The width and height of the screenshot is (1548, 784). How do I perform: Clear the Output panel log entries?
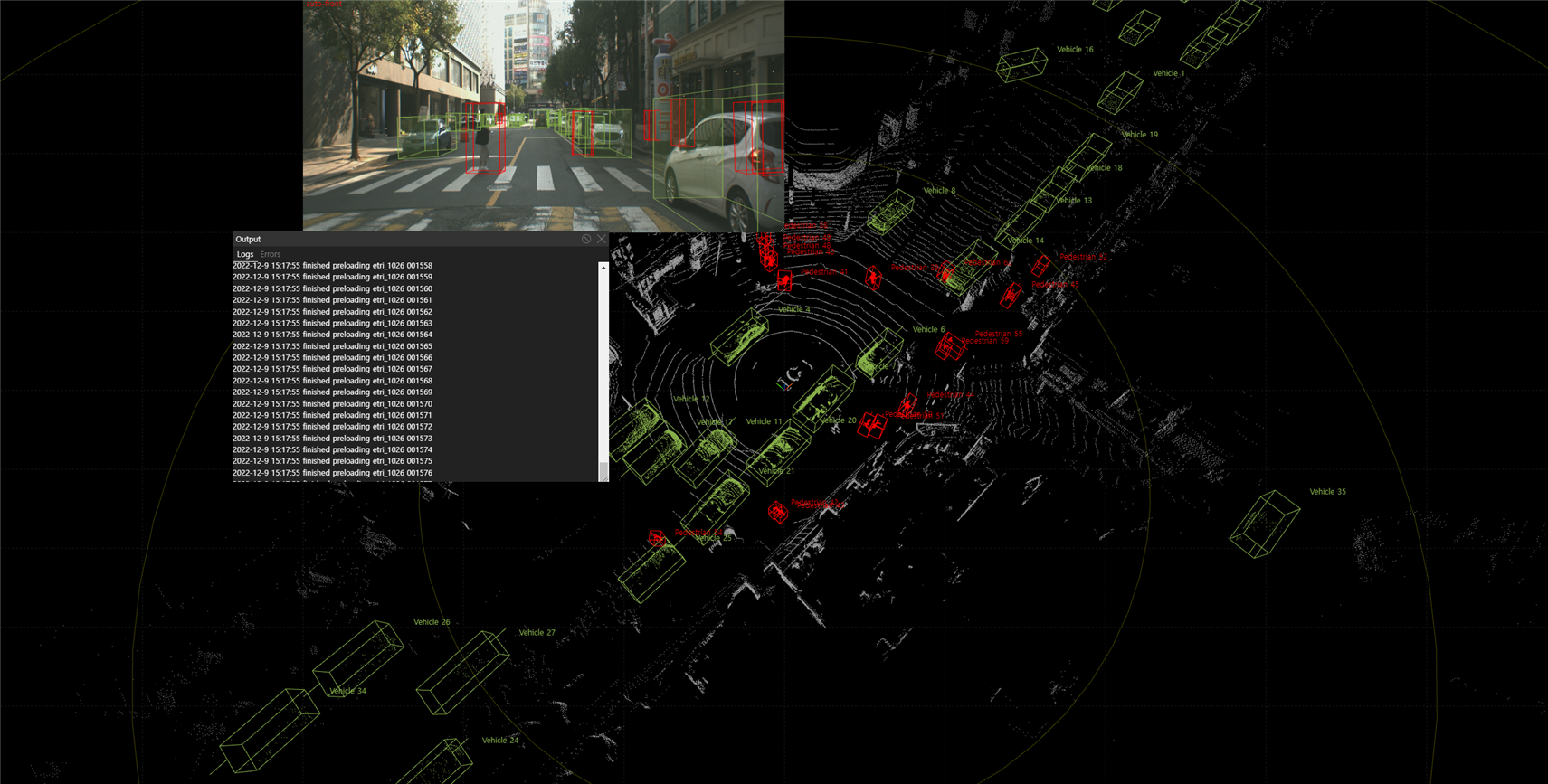point(586,240)
